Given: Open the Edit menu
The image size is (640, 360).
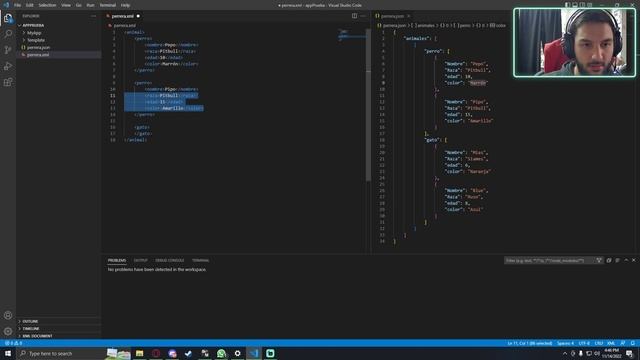Looking at the screenshot, I should tap(30, 5).
